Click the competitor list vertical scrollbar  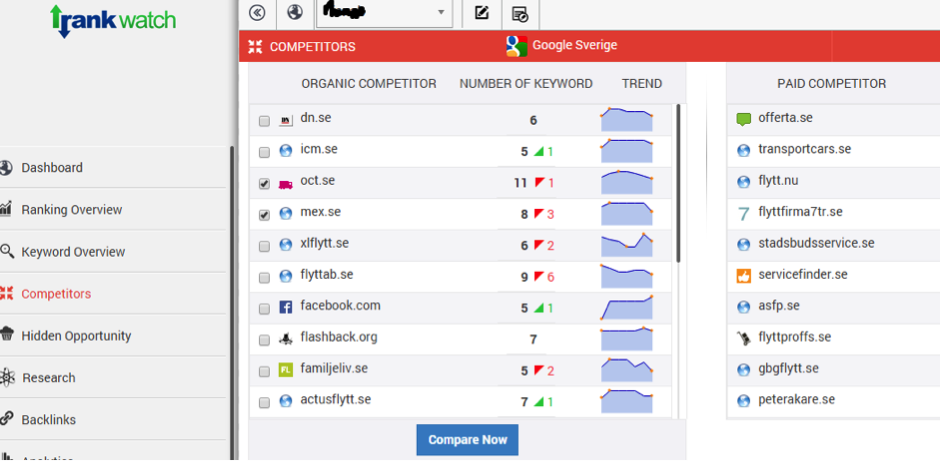pyautogui.click(x=679, y=180)
